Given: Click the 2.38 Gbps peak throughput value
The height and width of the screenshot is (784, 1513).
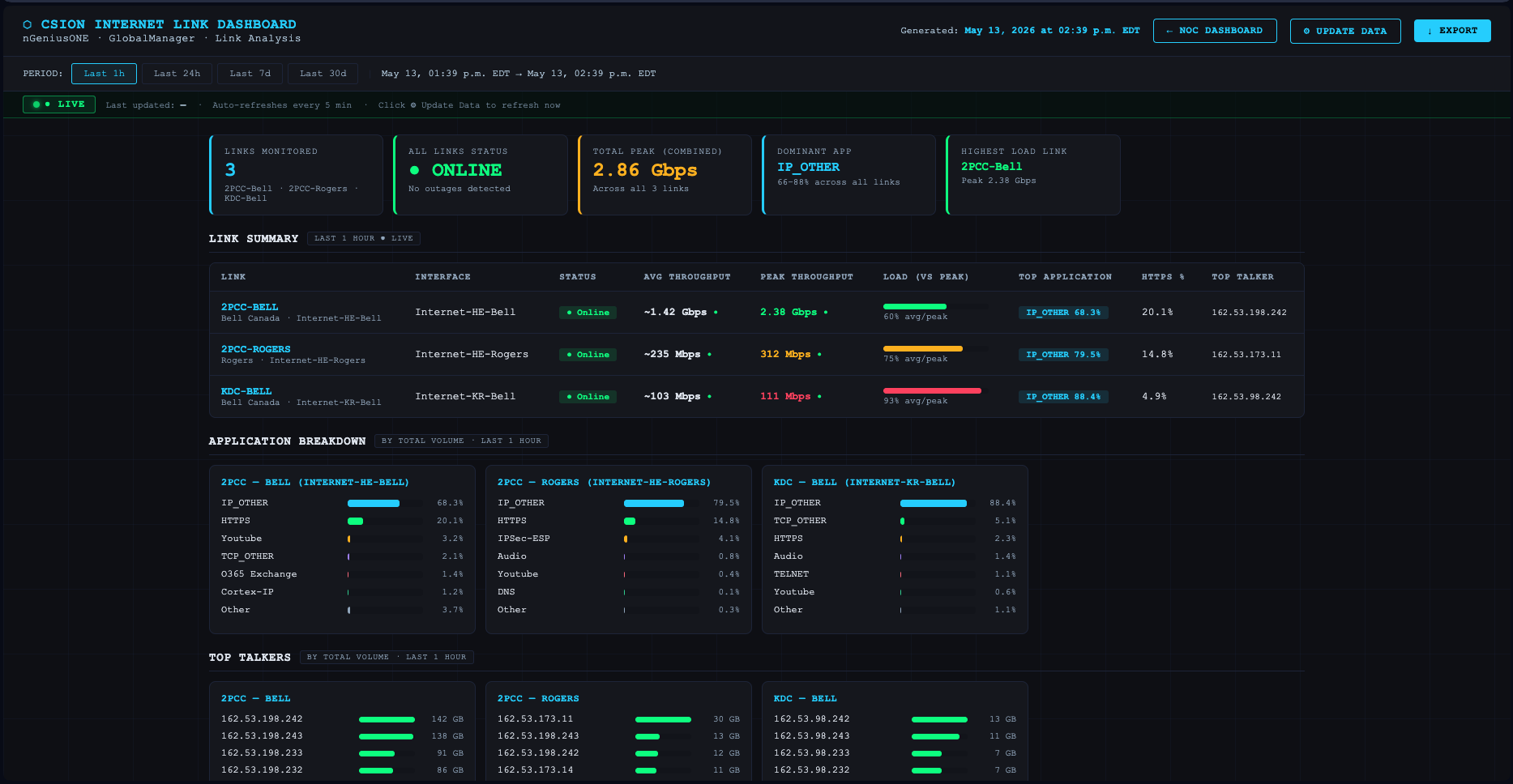Looking at the screenshot, I should 789,312.
